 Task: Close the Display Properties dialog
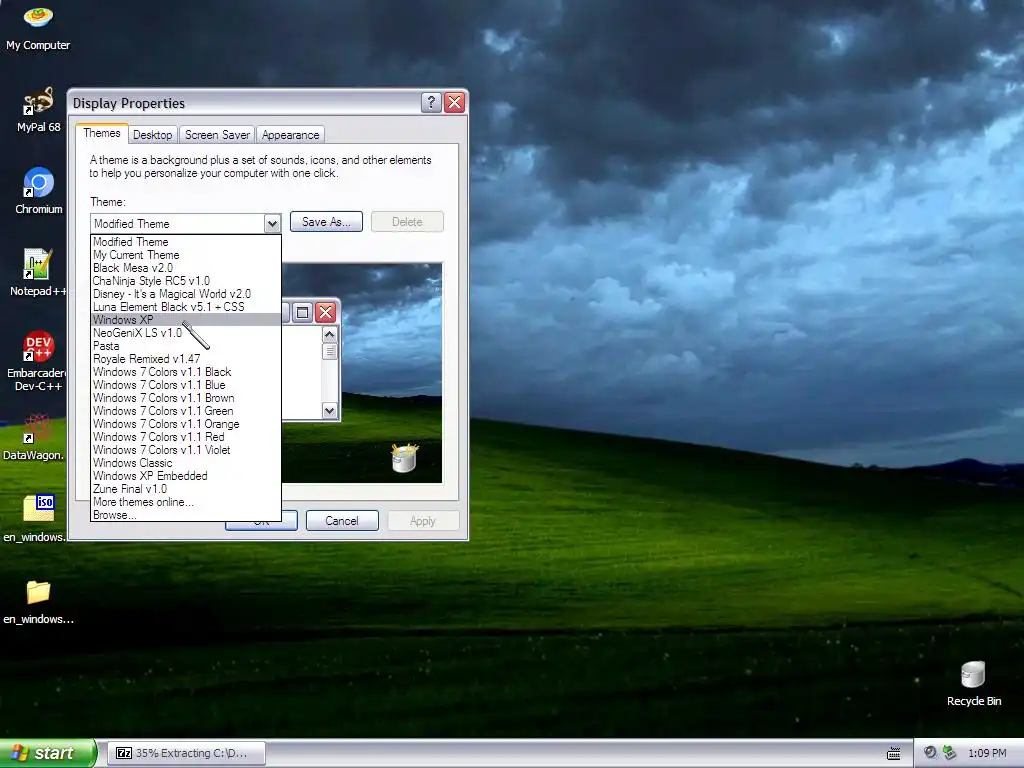[455, 103]
